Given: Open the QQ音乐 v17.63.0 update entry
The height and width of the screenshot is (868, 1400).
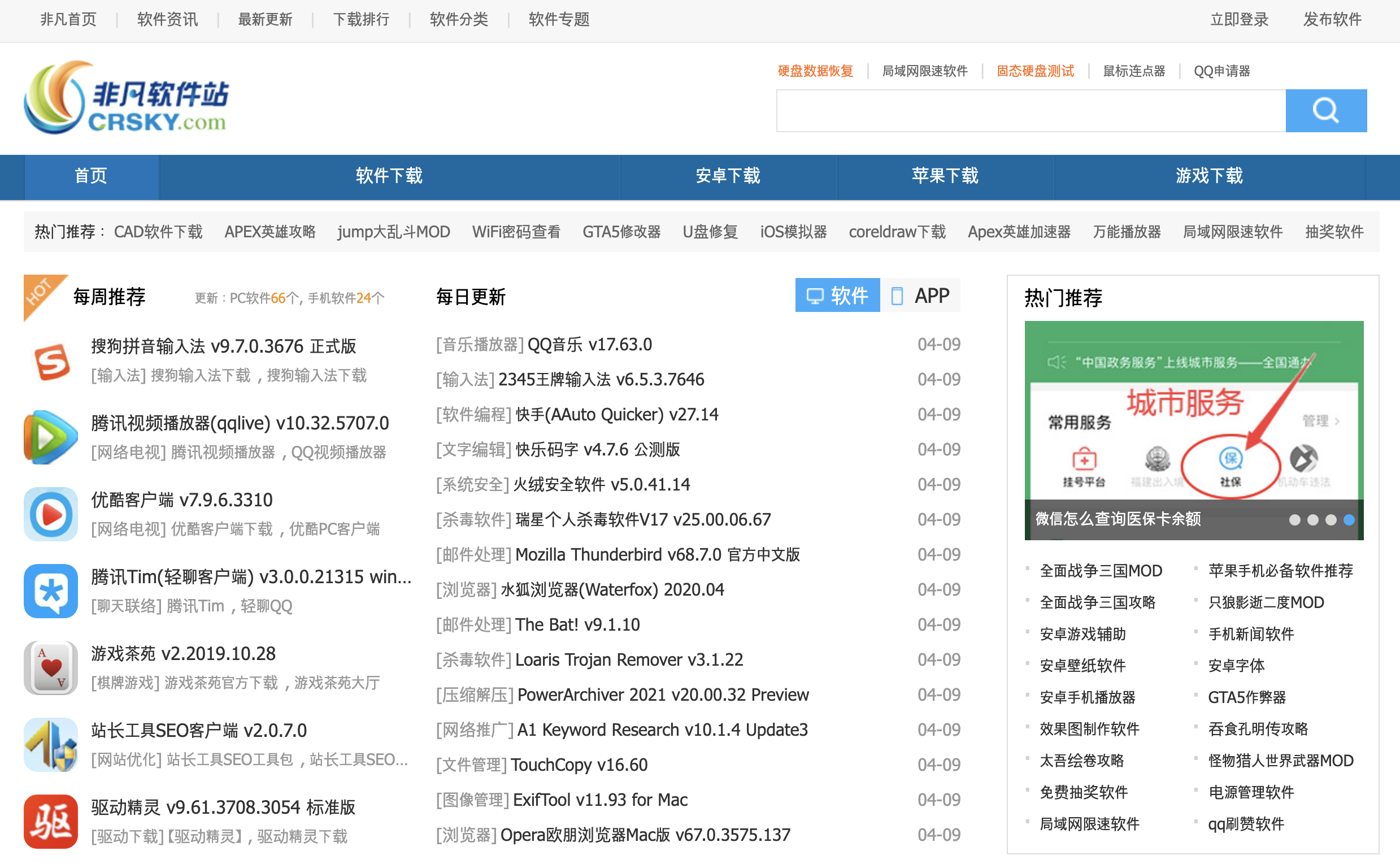Looking at the screenshot, I should point(589,345).
